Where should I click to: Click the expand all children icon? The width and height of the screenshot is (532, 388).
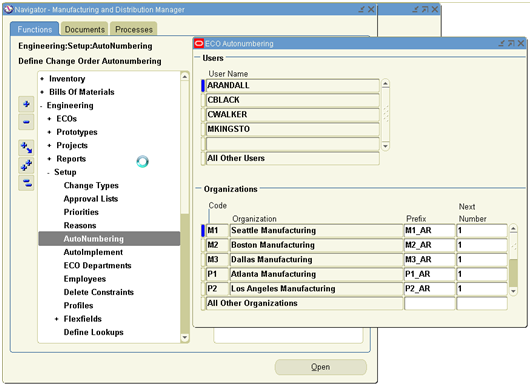pyautogui.click(x=26, y=148)
